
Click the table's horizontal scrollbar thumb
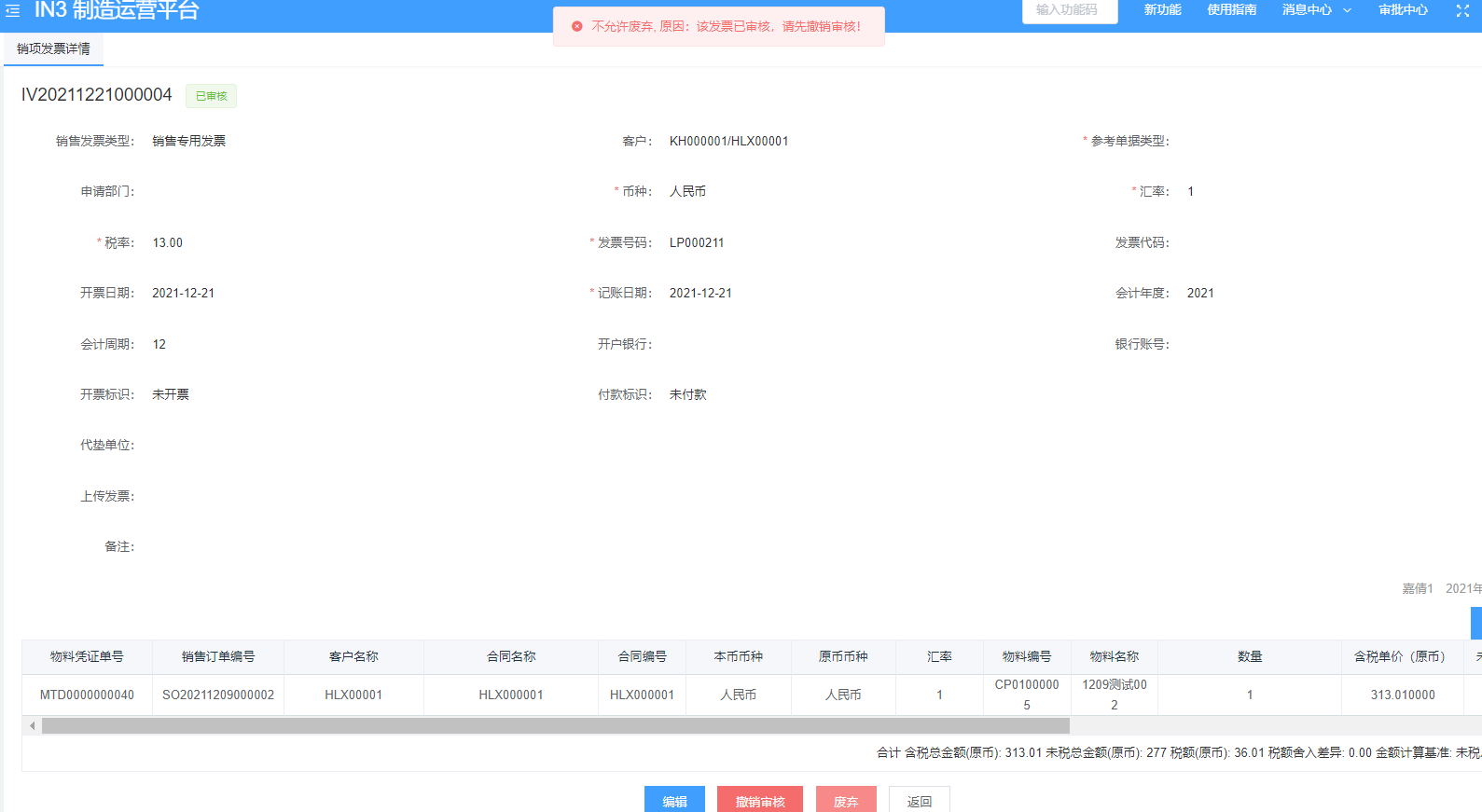tap(555, 725)
